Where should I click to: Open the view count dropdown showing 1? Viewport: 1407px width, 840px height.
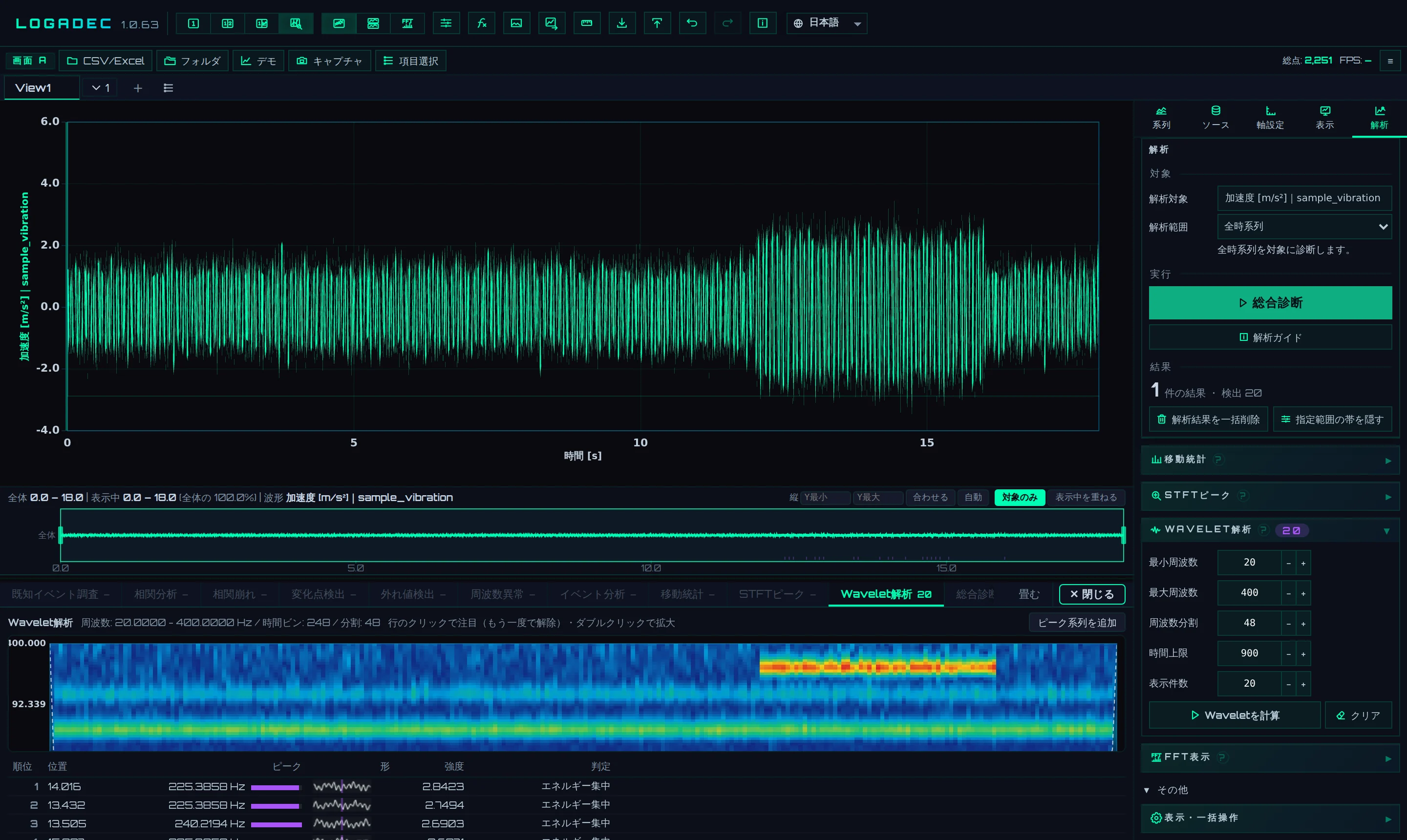[101, 88]
